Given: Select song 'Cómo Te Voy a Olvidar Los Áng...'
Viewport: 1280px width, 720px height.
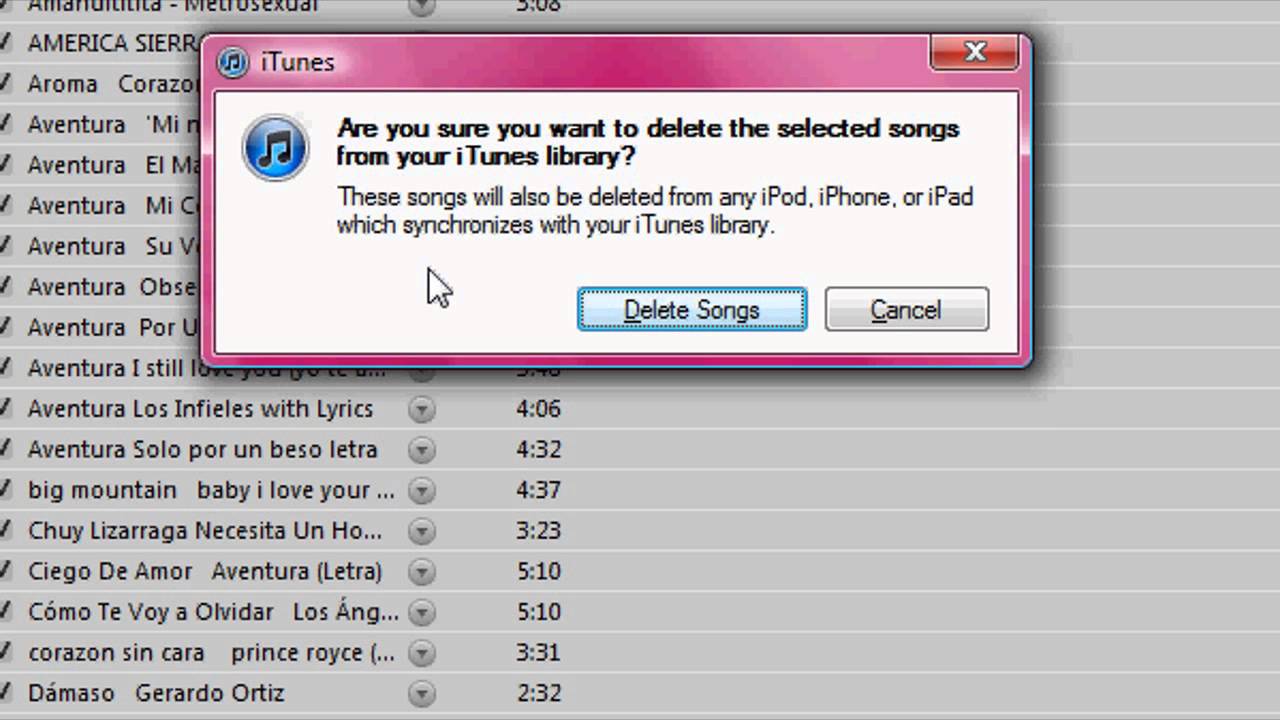Looking at the screenshot, I should [x=213, y=612].
